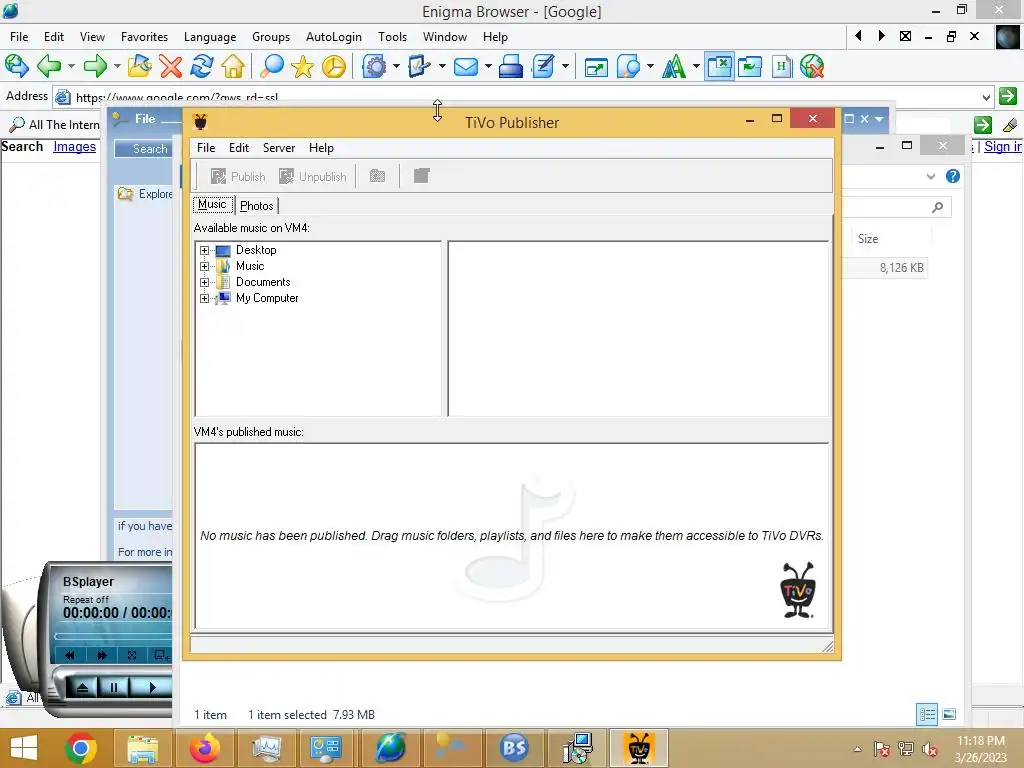The image size is (1024, 768).
Task: Select Desktop folder in available music tree
Action: 256,250
